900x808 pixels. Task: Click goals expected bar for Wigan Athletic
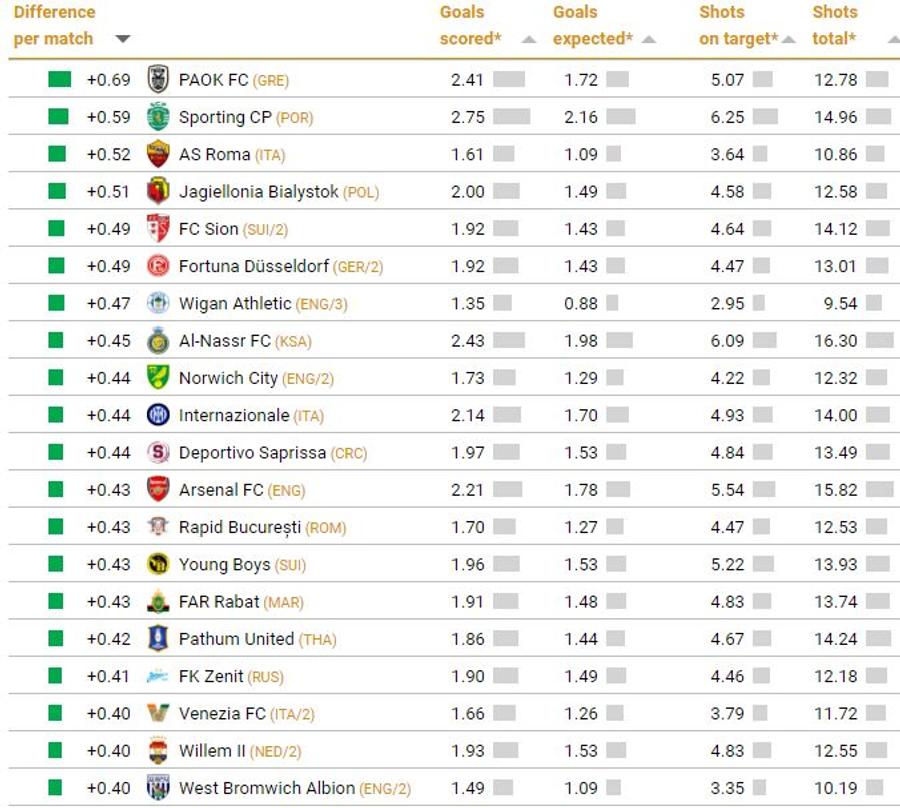point(612,303)
